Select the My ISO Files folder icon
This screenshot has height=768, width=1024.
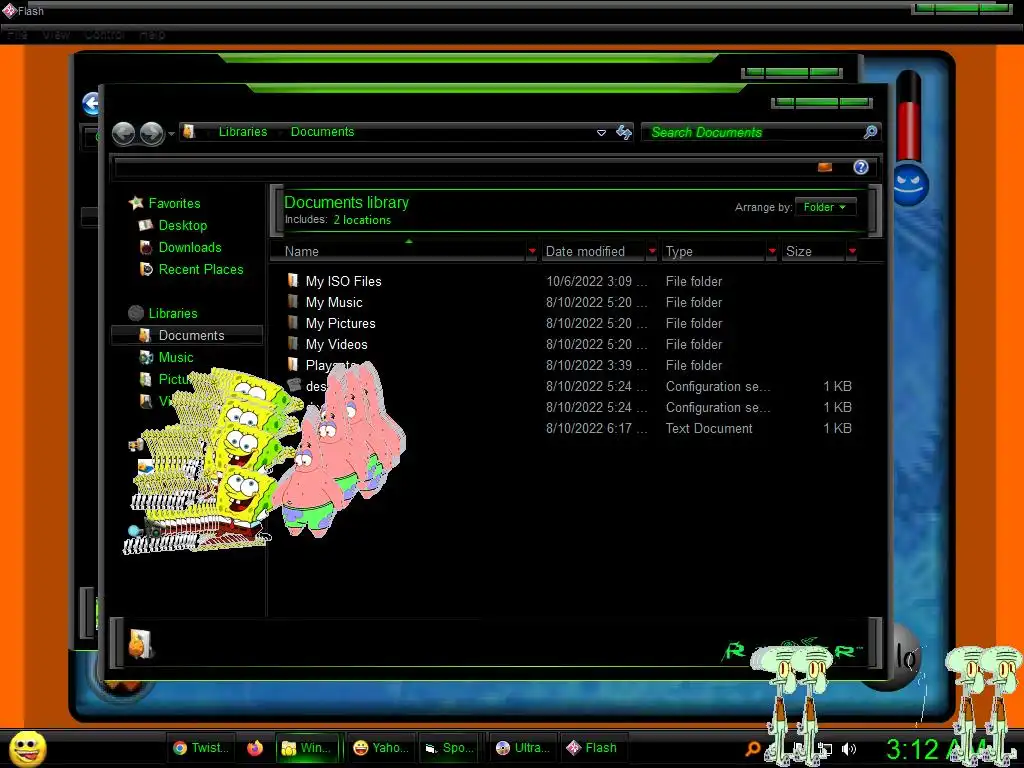click(x=293, y=281)
